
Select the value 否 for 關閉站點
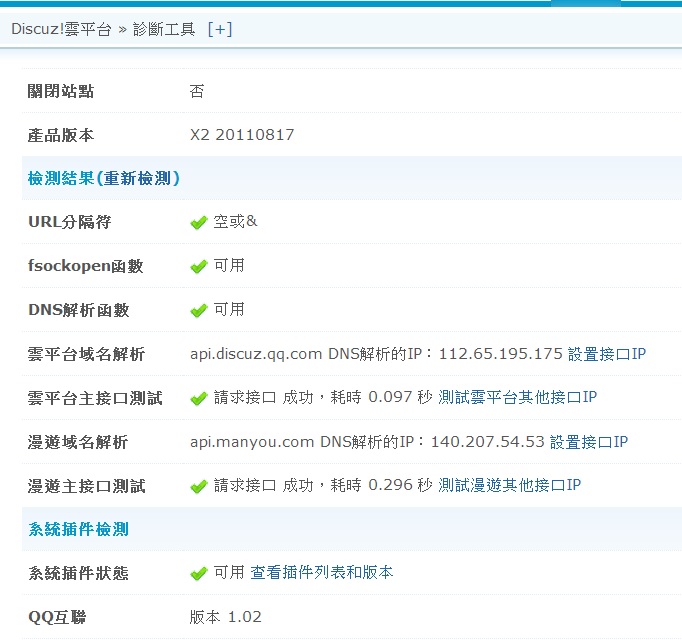pos(197,91)
